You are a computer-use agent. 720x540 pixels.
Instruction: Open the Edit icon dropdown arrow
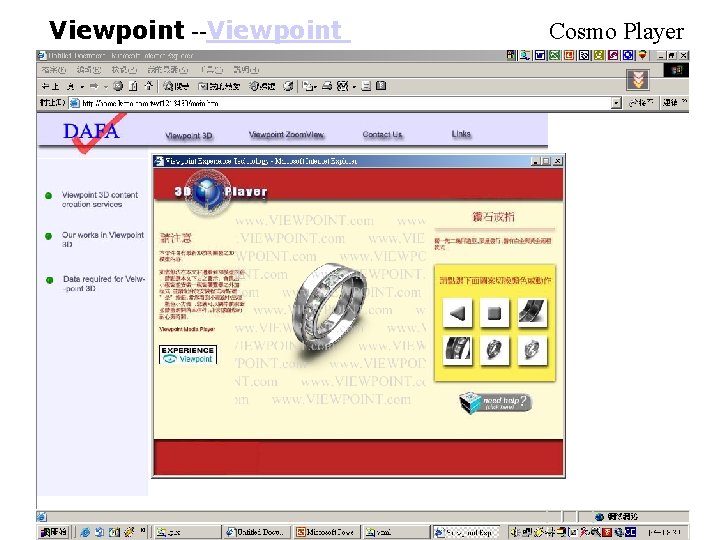click(x=354, y=86)
